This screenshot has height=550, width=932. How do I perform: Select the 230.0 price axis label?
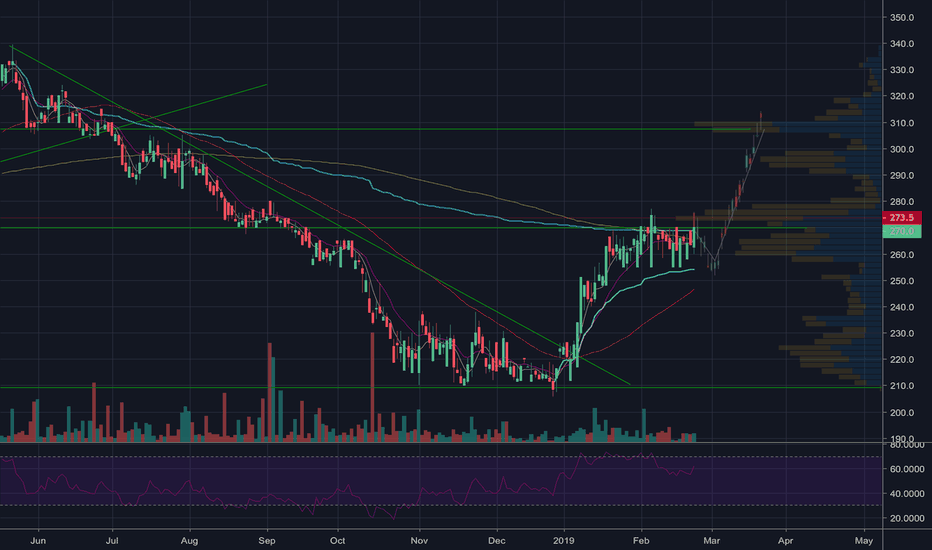pyautogui.click(x=902, y=333)
